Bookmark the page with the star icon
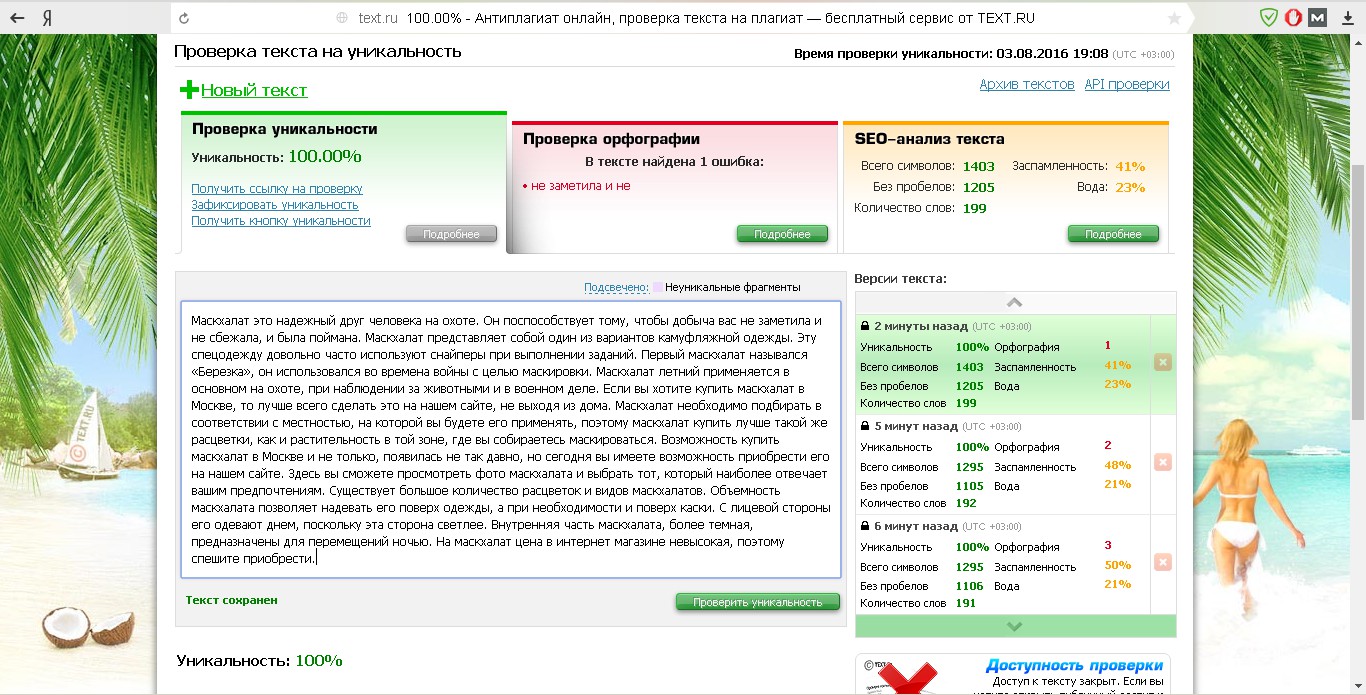The height and width of the screenshot is (695, 1366). [x=1174, y=18]
